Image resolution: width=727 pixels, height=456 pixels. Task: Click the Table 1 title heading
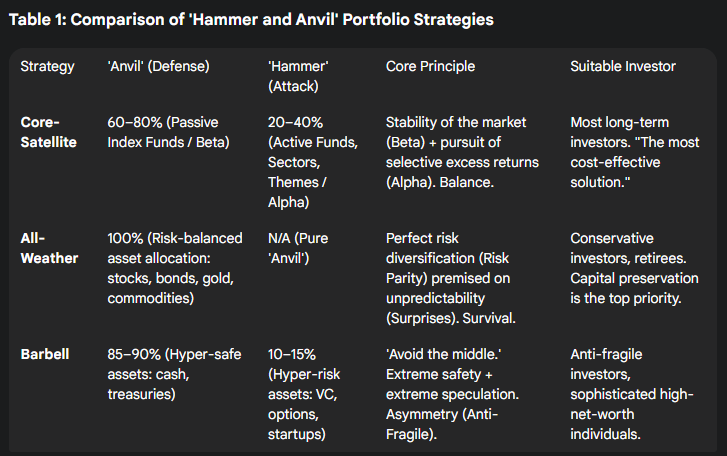point(251,20)
